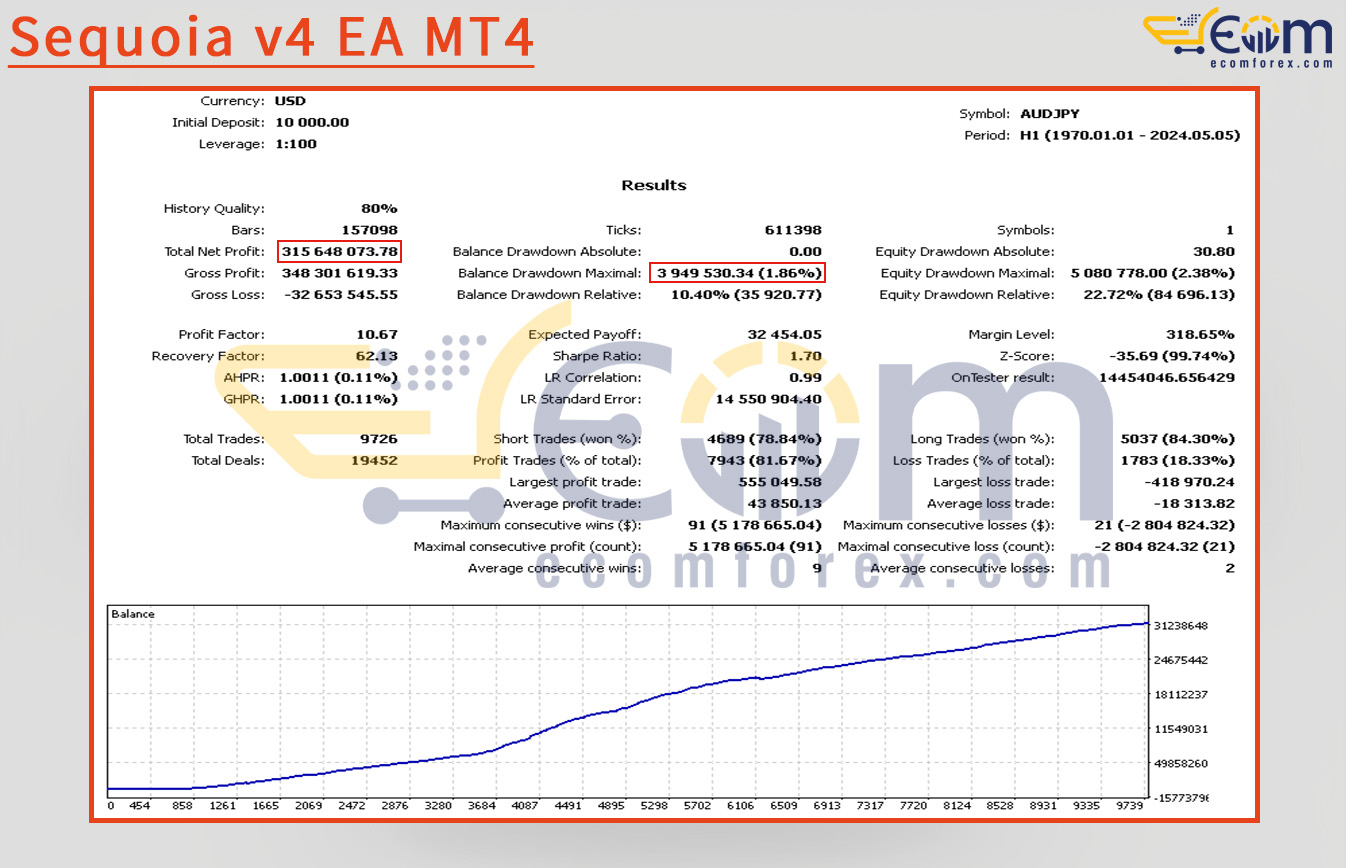Click Long Trades value 5037 (84.30%)
The height and width of the screenshot is (868, 1346).
coord(1177,439)
